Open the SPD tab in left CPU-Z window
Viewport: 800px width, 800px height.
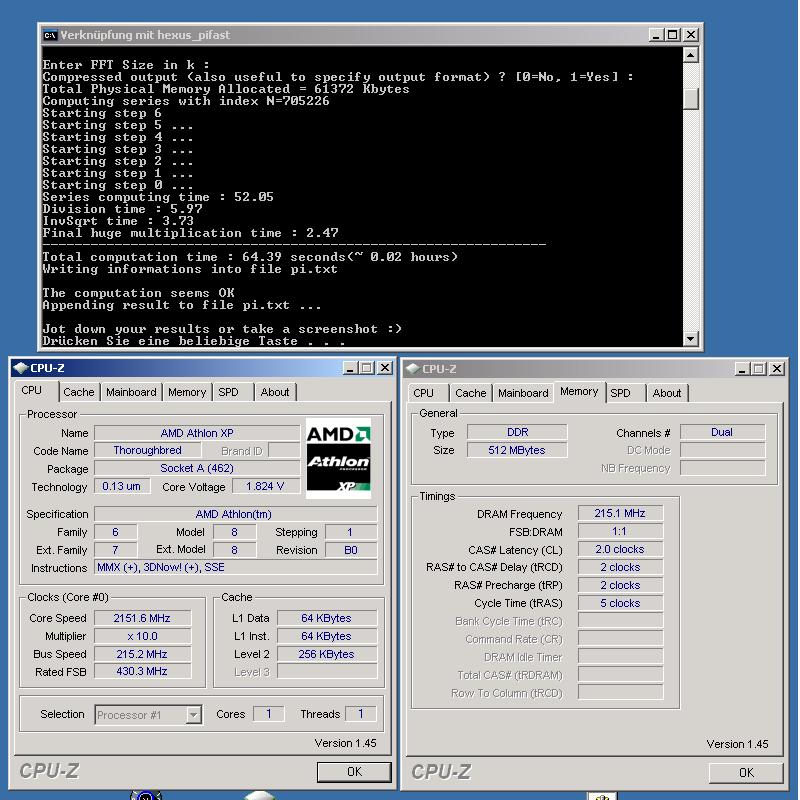click(229, 392)
